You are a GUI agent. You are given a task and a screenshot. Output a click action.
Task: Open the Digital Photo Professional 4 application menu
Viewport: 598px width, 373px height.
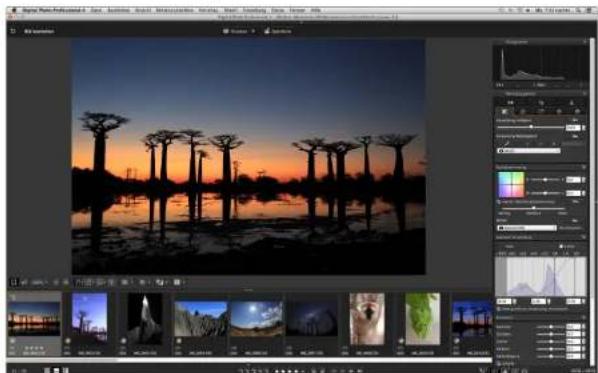pyautogui.click(x=54, y=10)
